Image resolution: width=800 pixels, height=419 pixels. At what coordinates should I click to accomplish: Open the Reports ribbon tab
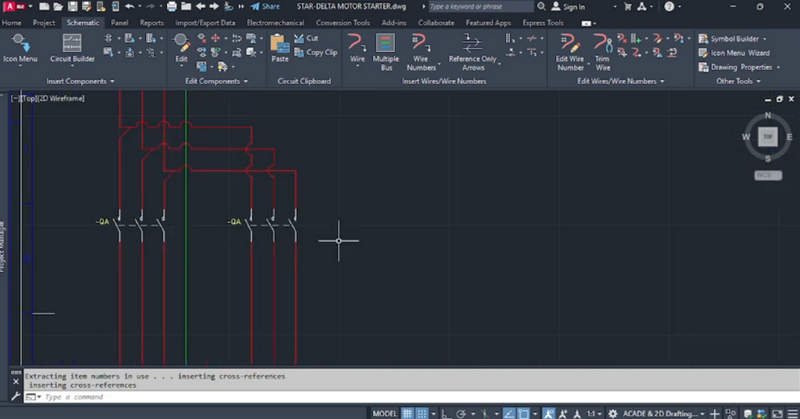(152, 23)
